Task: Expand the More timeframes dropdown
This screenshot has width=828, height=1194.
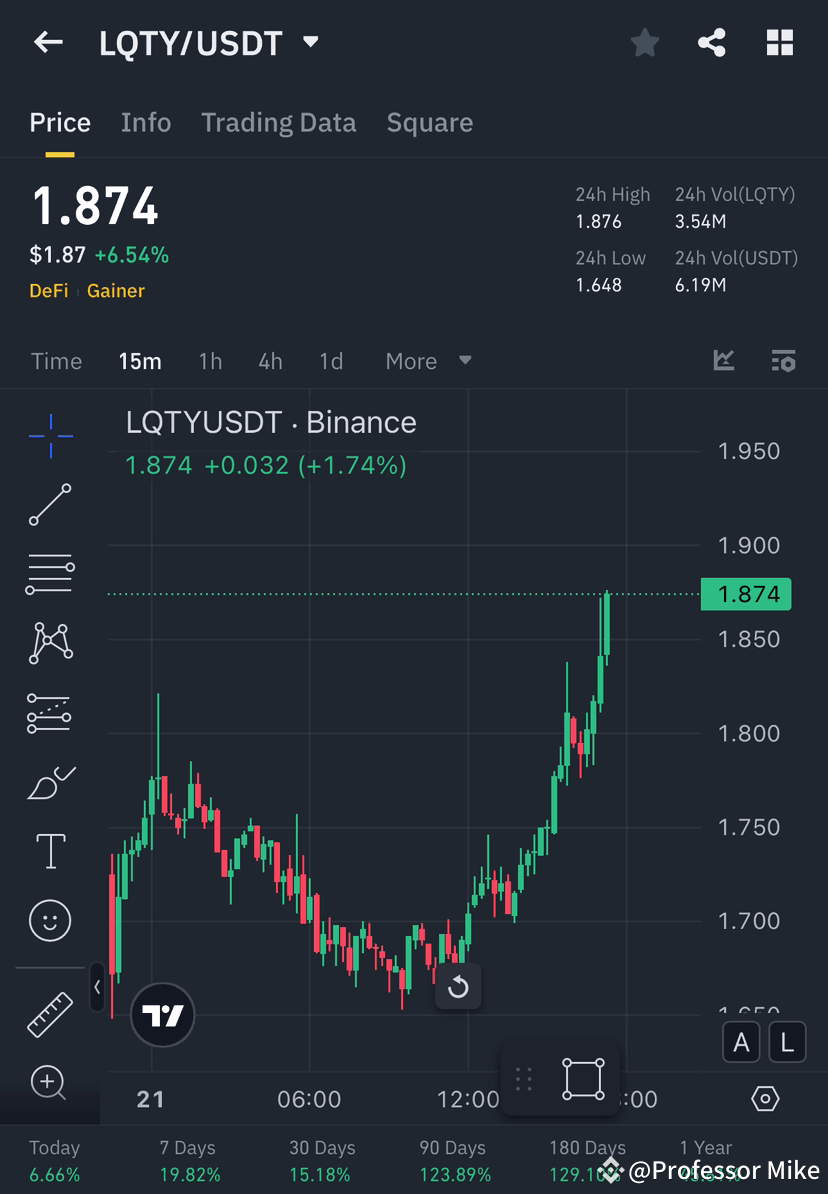Action: 427,361
